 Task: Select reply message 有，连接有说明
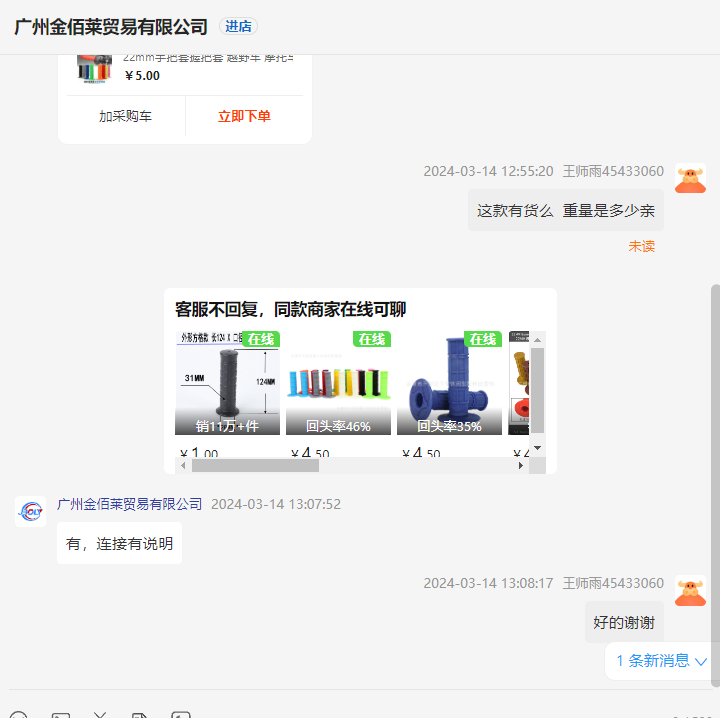119,543
